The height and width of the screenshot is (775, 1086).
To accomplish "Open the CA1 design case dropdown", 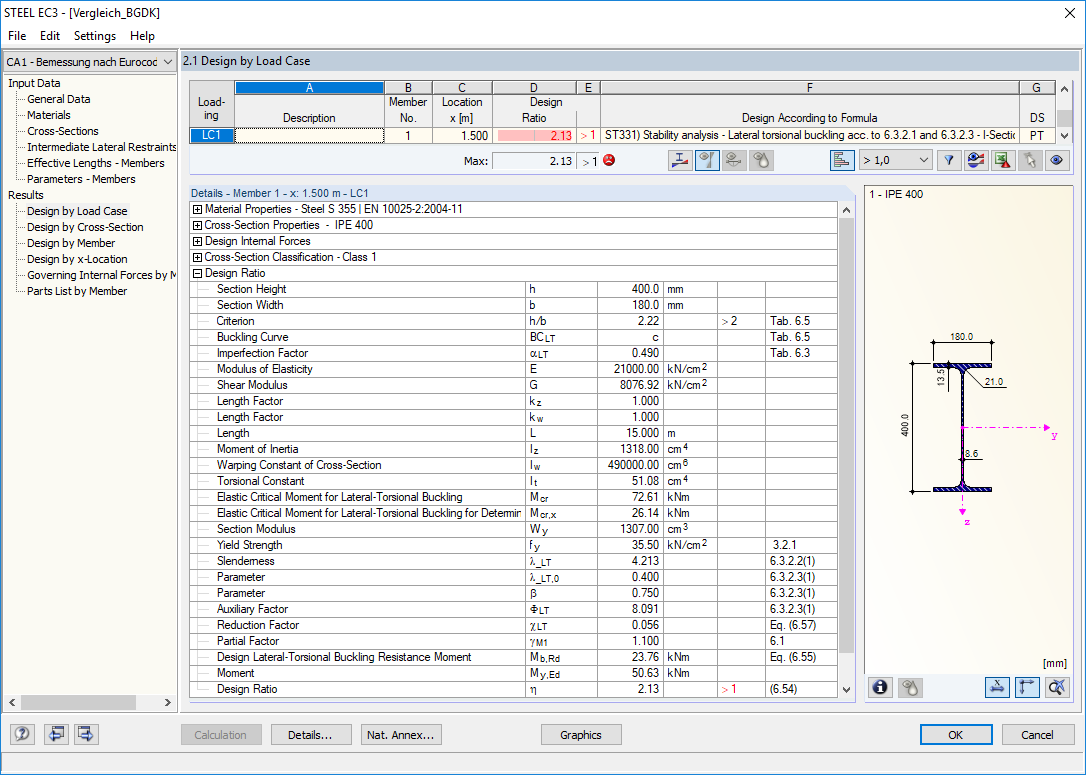I will tap(89, 62).
